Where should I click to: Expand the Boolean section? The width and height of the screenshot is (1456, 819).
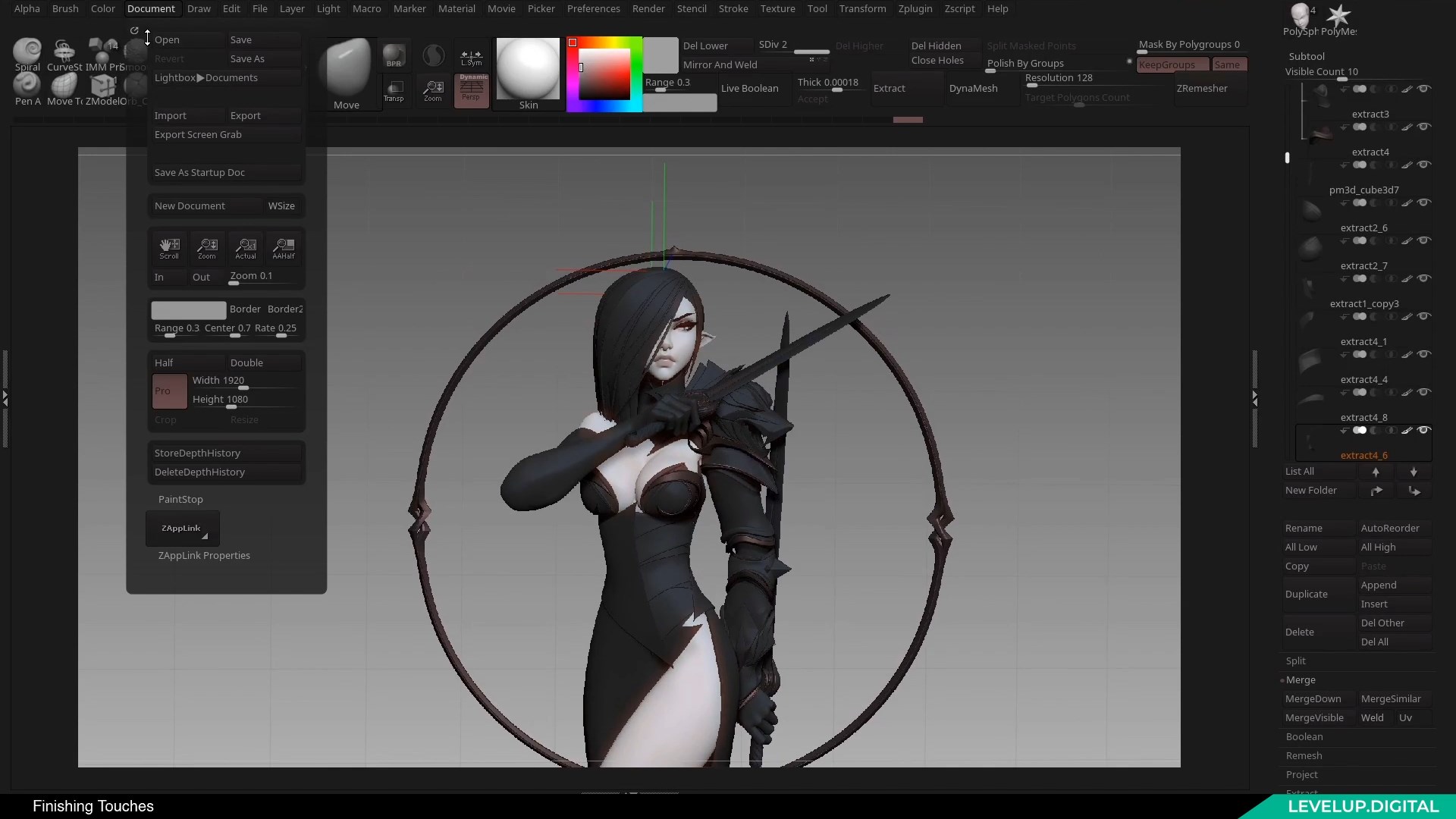[1304, 736]
